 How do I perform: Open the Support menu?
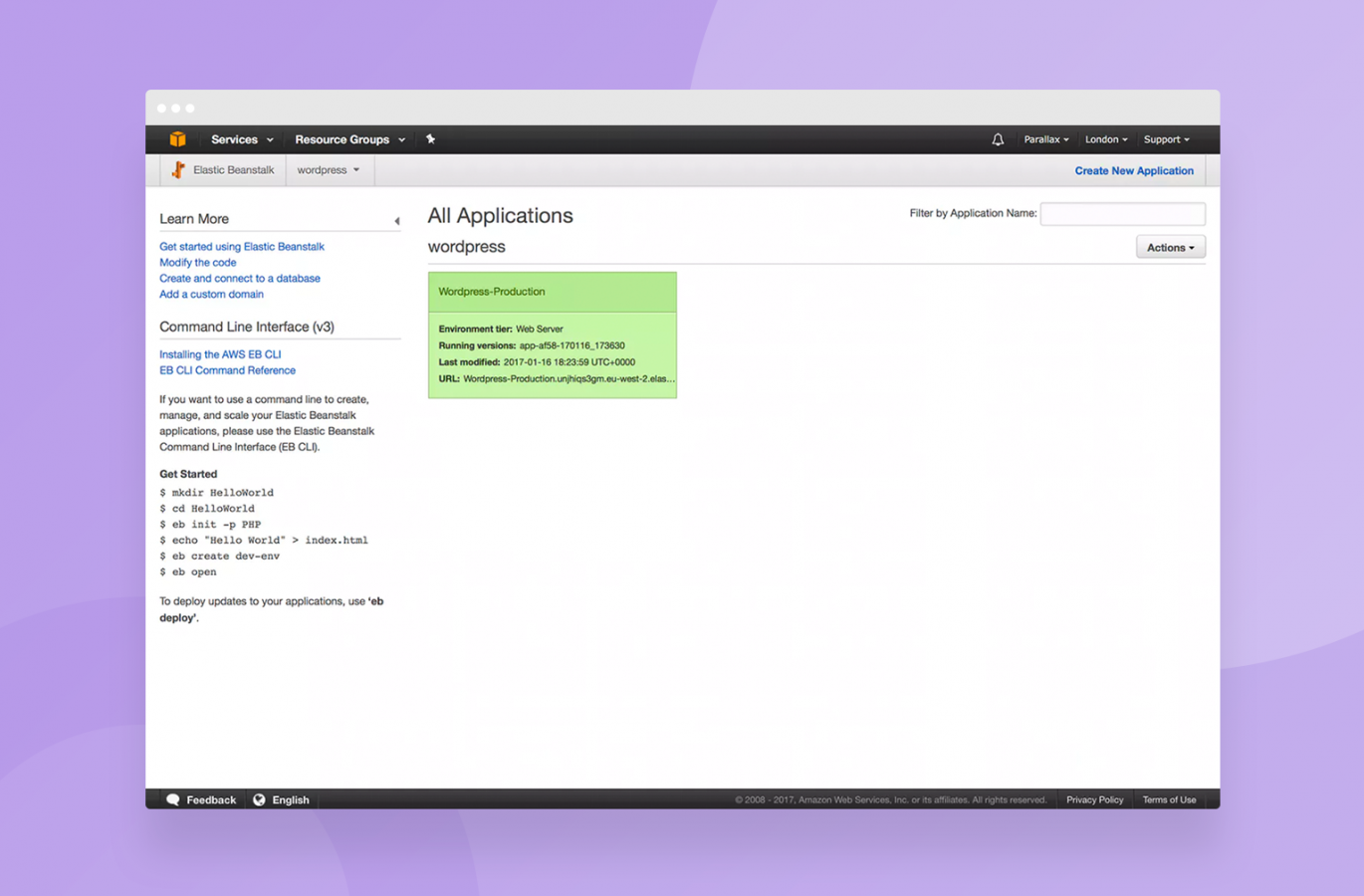1167,139
